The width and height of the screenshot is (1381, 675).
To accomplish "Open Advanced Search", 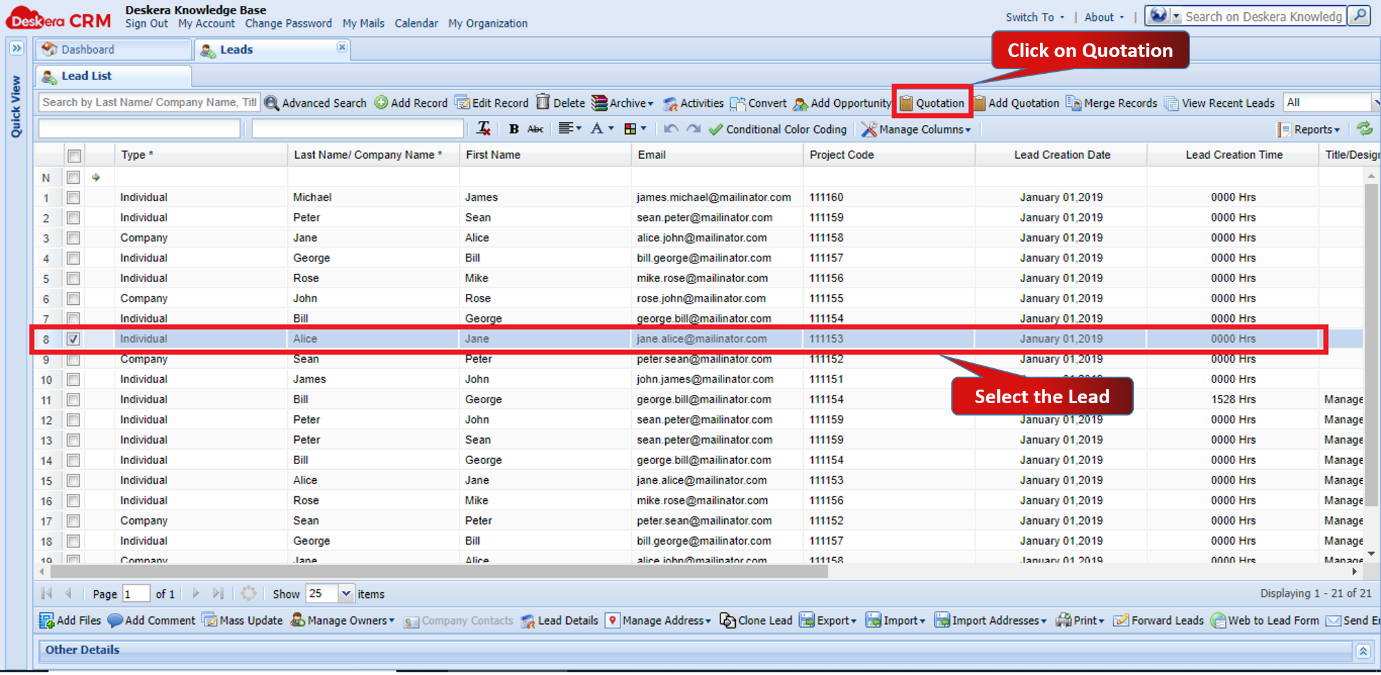I will coord(315,103).
